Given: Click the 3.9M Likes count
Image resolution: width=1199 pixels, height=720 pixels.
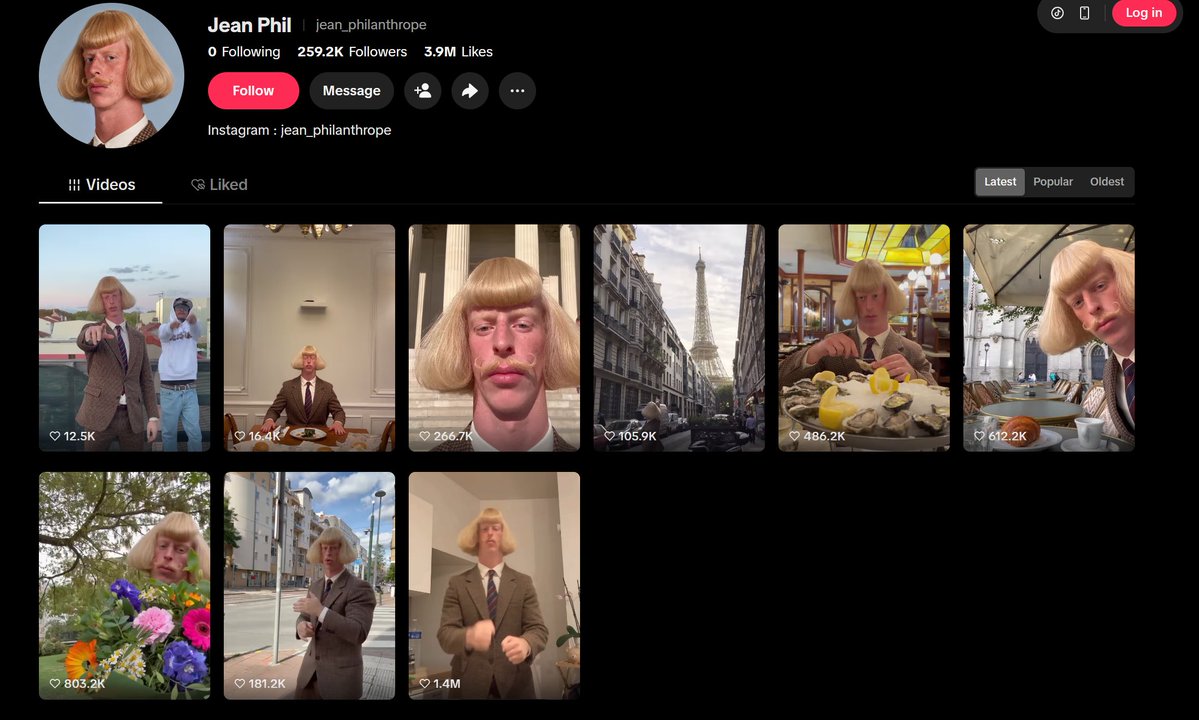Looking at the screenshot, I should (x=458, y=52).
